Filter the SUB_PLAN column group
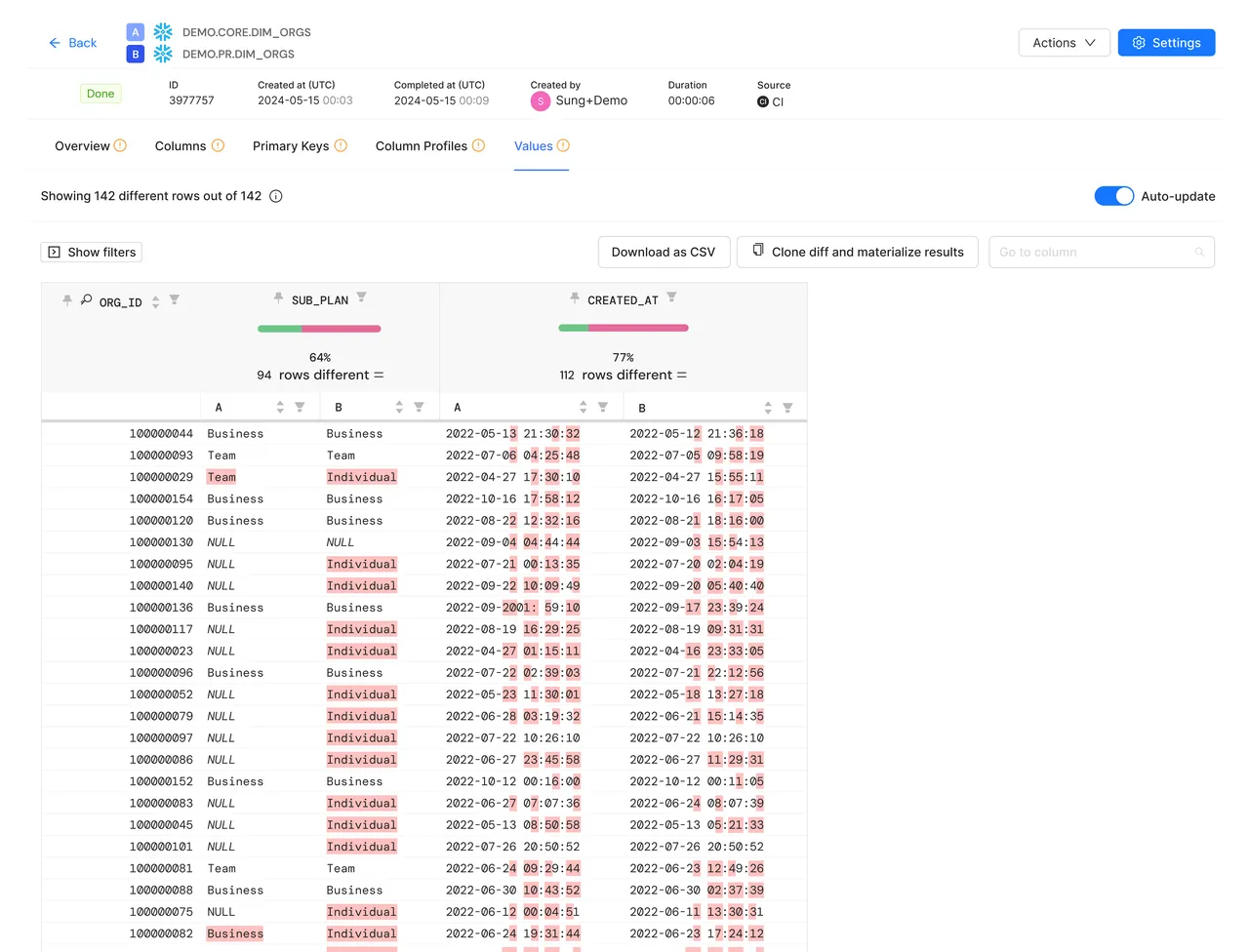The height and width of the screenshot is (952, 1249). click(x=362, y=297)
